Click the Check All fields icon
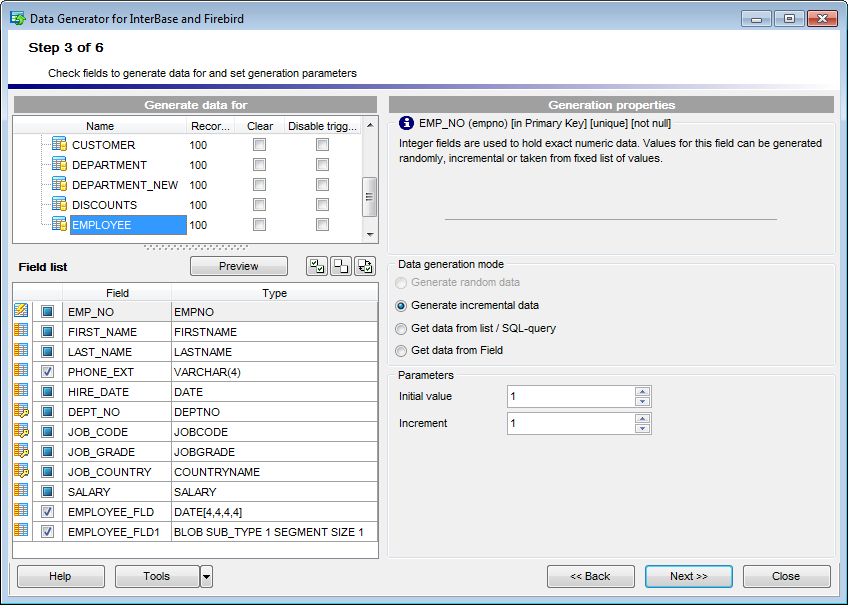The image size is (848, 605). (316, 266)
